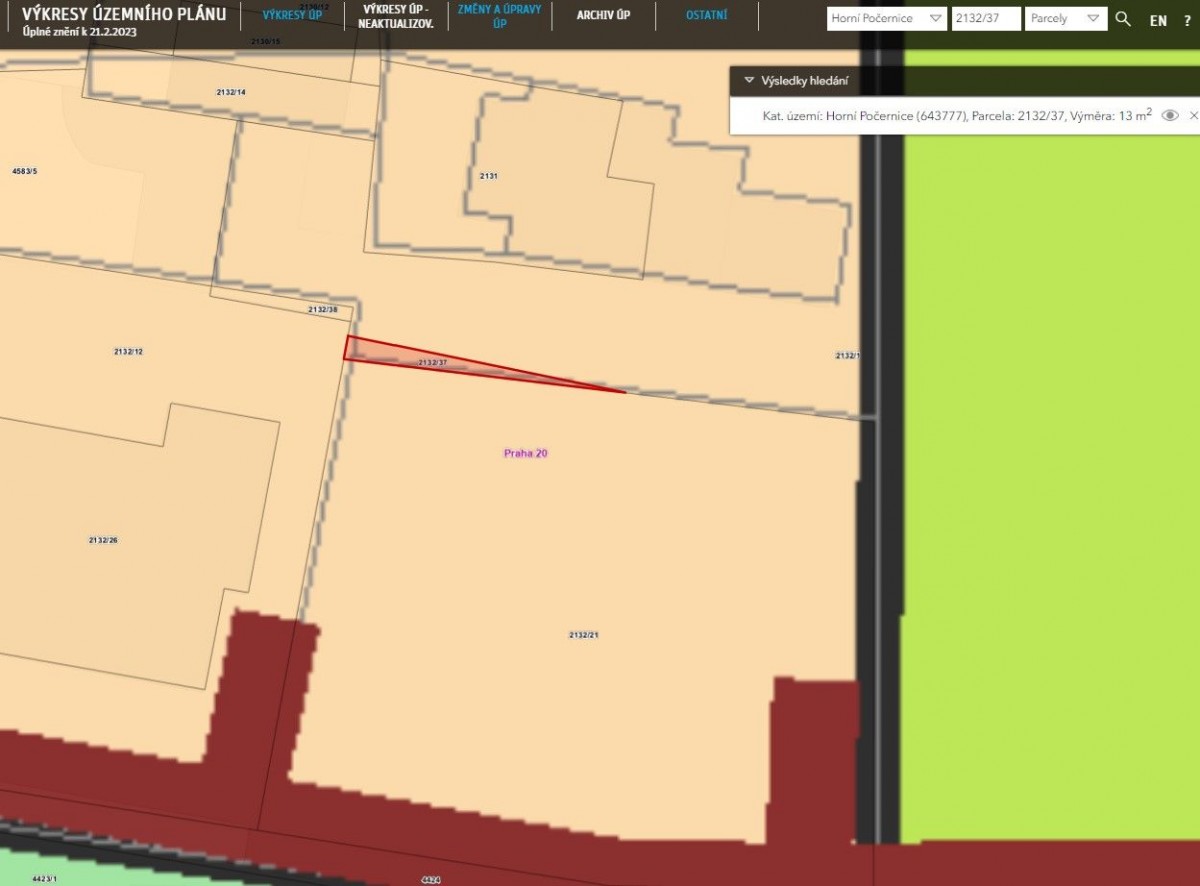Click parcel label 2132/26 on map
The height and width of the screenshot is (886, 1200).
tap(103, 540)
